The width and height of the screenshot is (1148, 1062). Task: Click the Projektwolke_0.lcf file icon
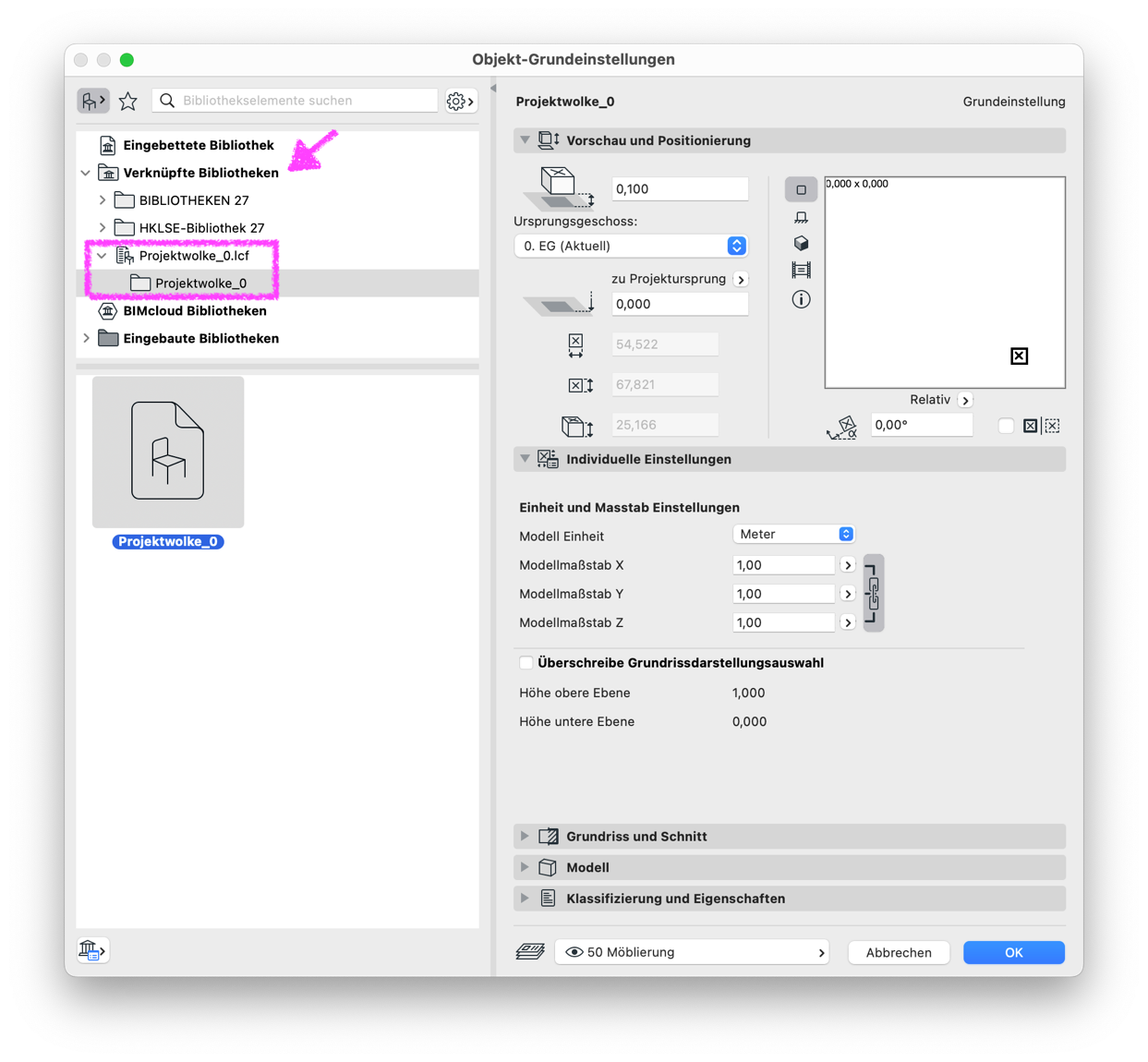pos(125,256)
